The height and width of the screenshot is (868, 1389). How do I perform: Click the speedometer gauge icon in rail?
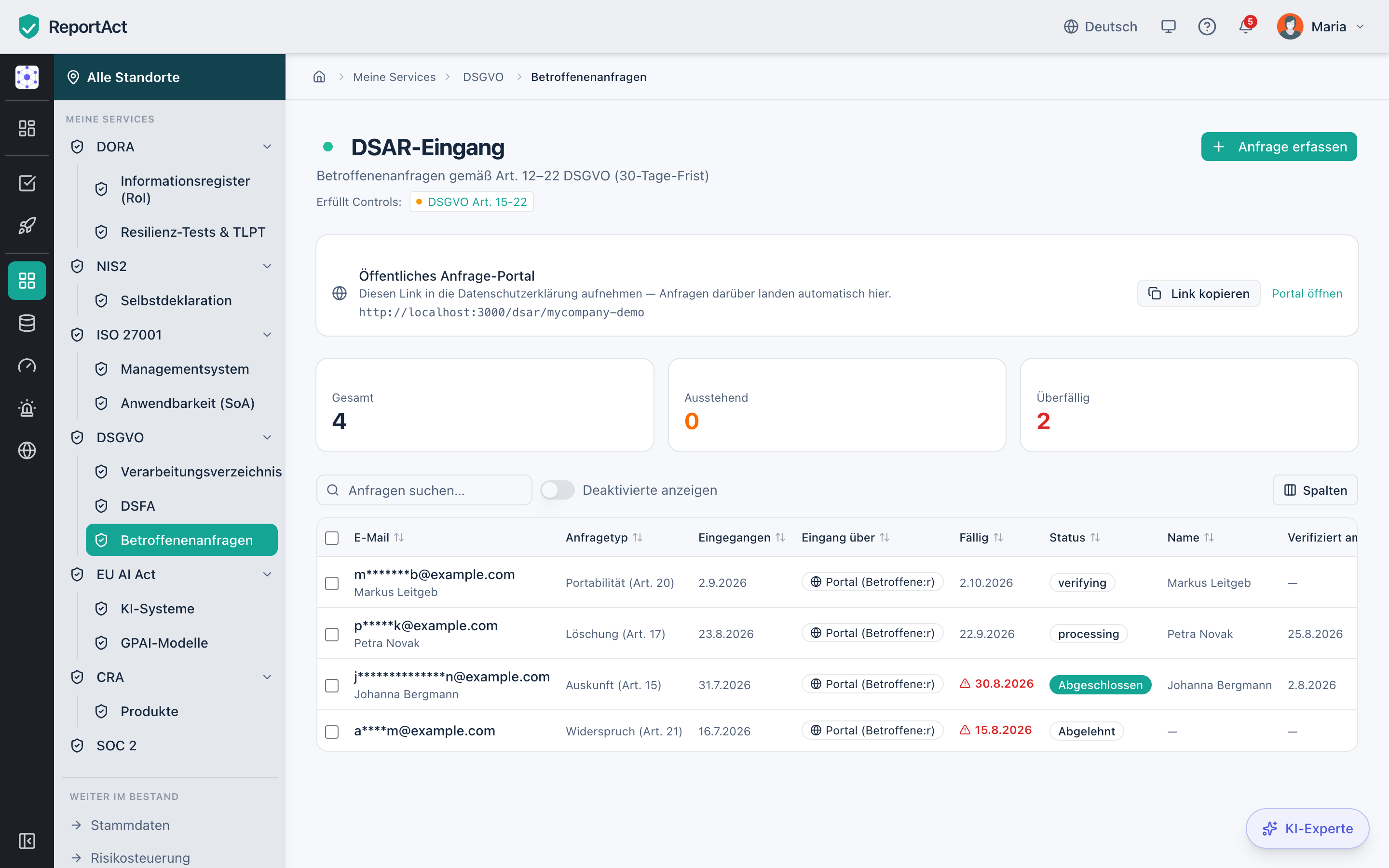click(27, 366)
